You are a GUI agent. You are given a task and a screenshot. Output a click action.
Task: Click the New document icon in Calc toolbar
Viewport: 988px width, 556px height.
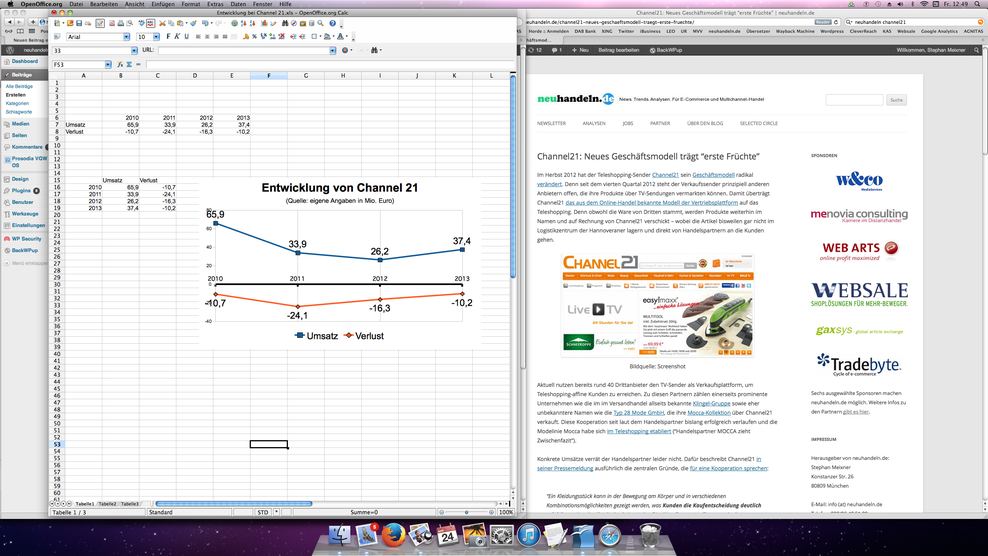click(x=57, y=23)
